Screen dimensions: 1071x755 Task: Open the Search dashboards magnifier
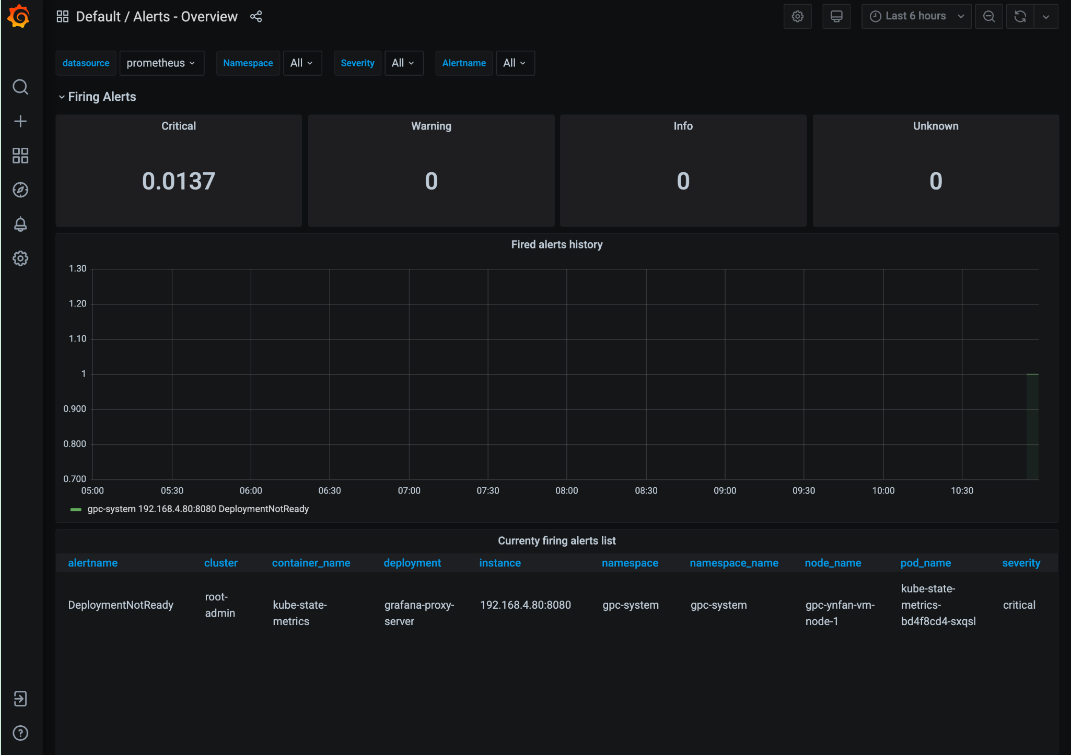tap(20, 87)
